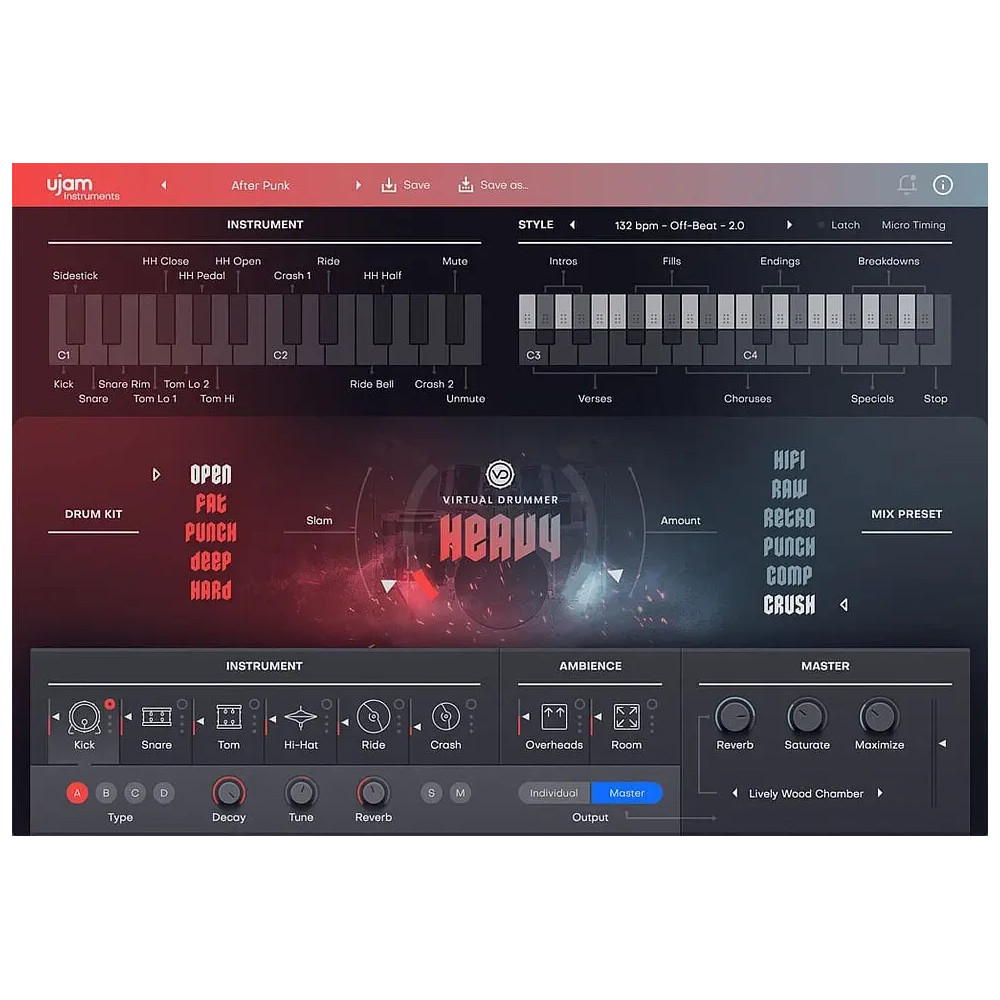
Task: Select the Room ambience icon
Action: point(626,718)
